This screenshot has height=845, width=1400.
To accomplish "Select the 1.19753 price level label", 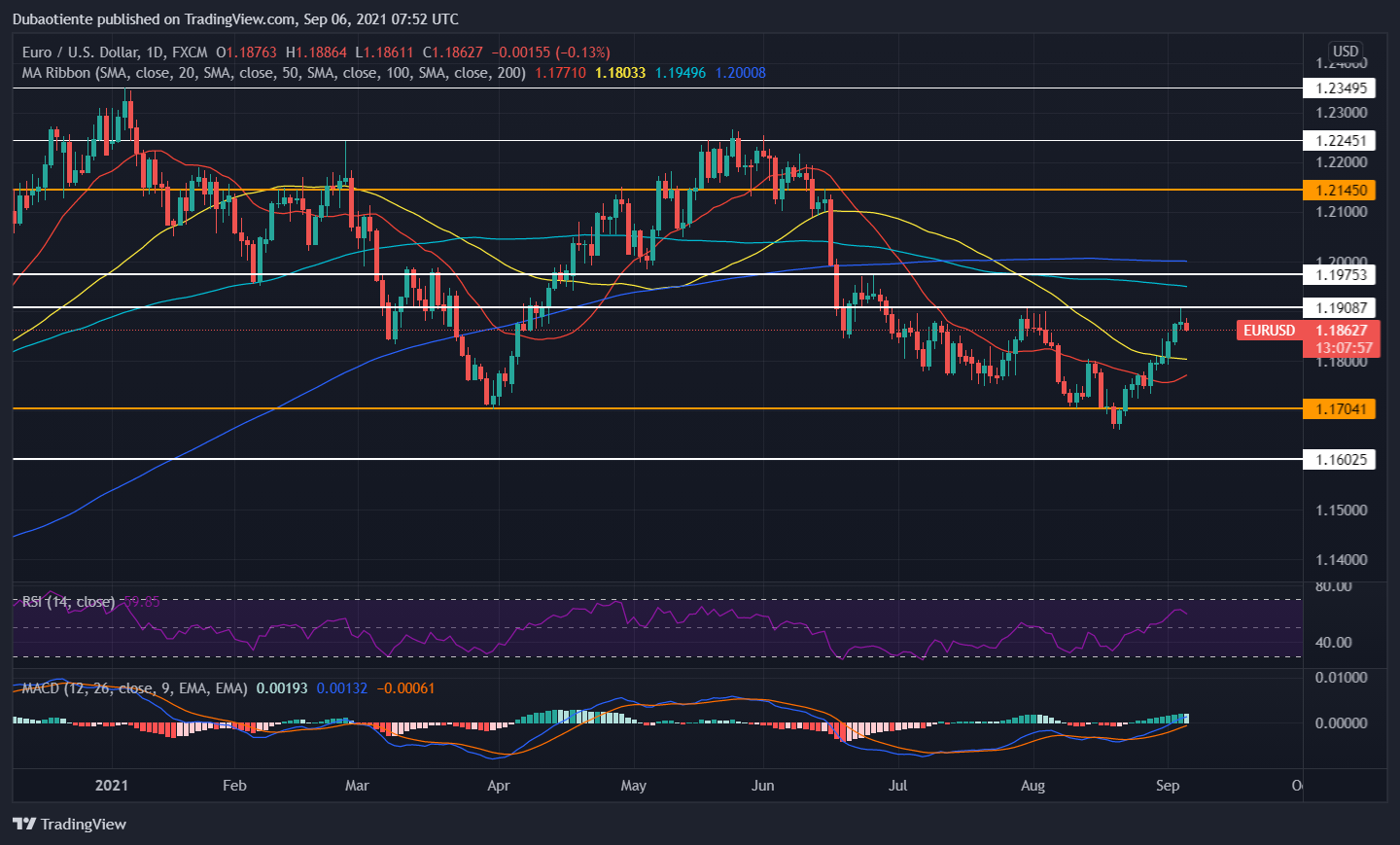I will 1340,274.
